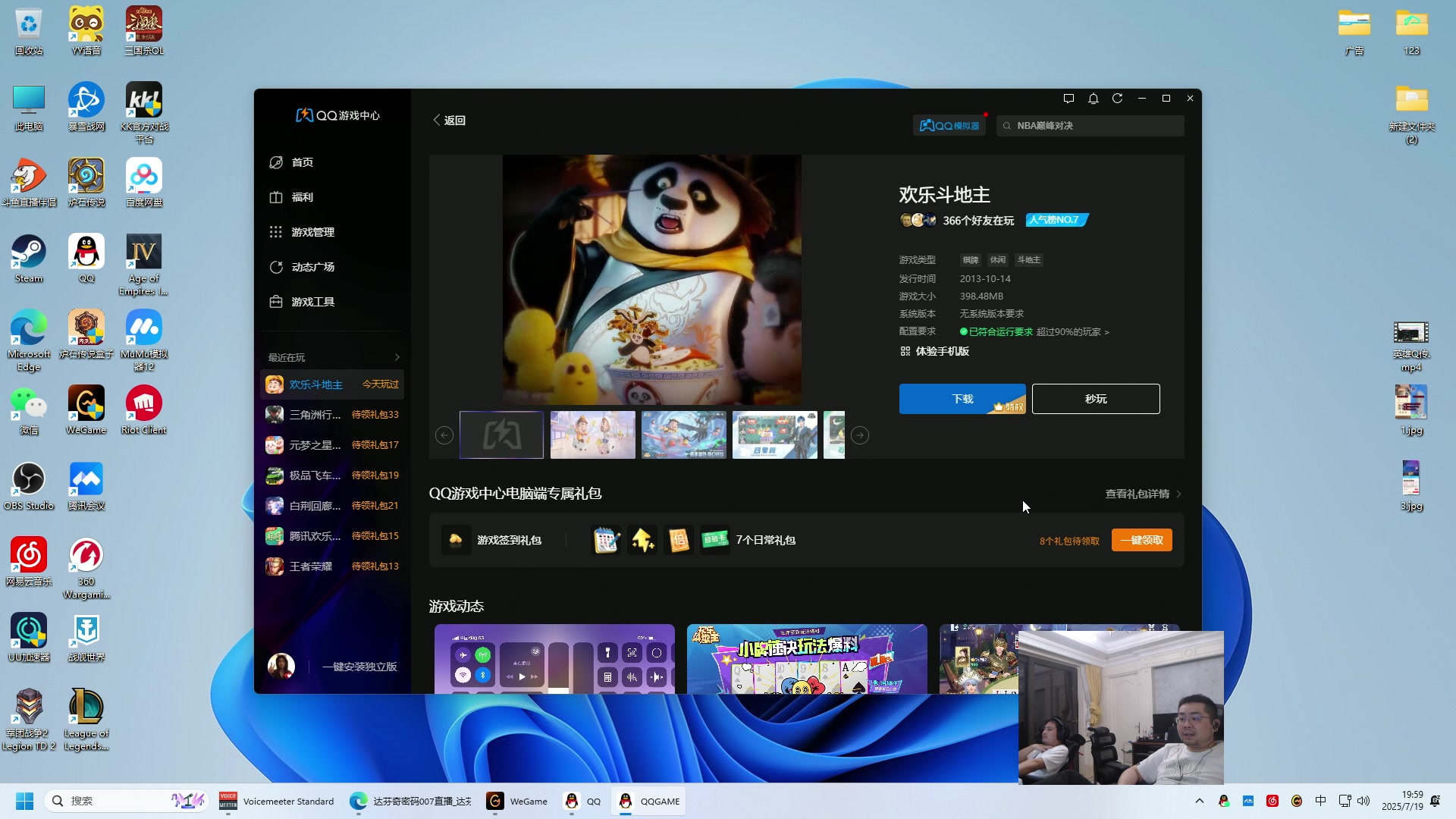The image size is (1456, 819).
Task: Open MuMu模拟器12 desktop icon
Action: coord(144,341)
